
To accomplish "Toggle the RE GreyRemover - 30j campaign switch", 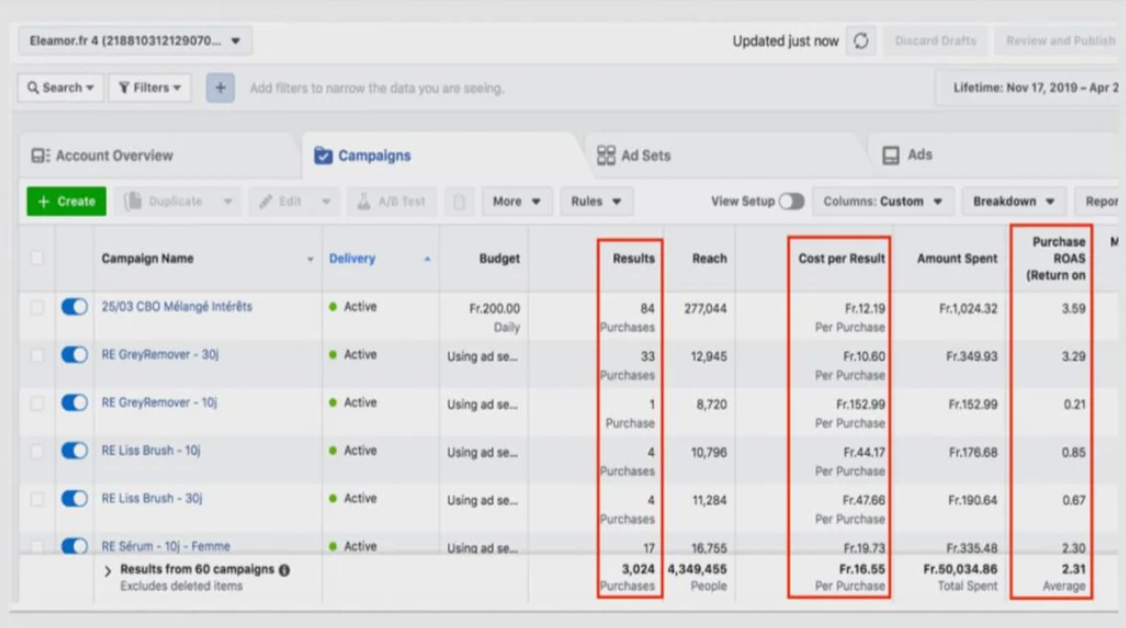I will pos(74,355).
